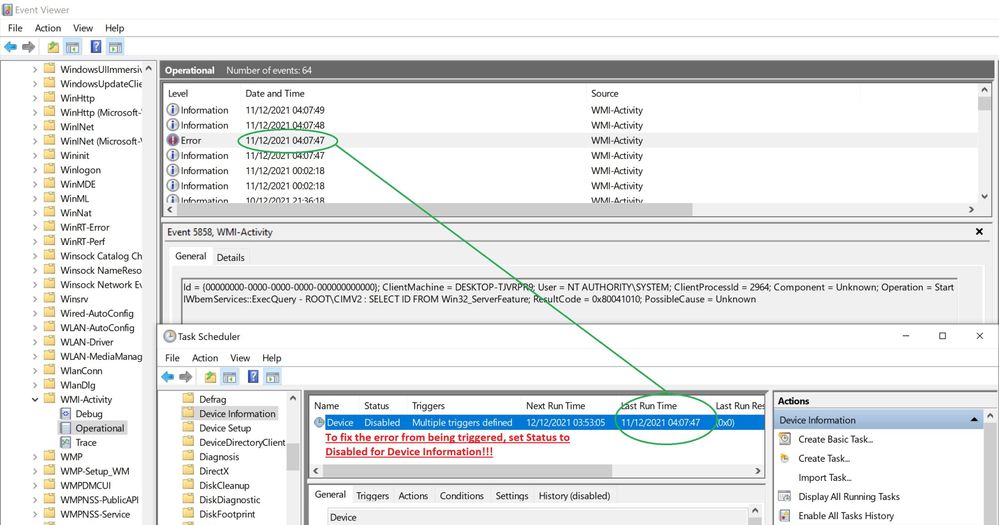Click the console tree icon in Task Scheduler toolbar
Image resolution: width=999 pixels, height=525 pixels.
click(229, 377)
